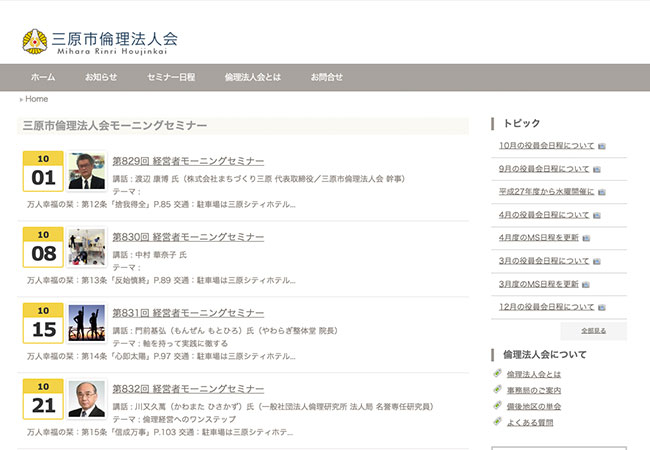The image size is (650, 450).
Task: Open room photo thumbnail for 第830回 seminar
Action: click(87, 247)
